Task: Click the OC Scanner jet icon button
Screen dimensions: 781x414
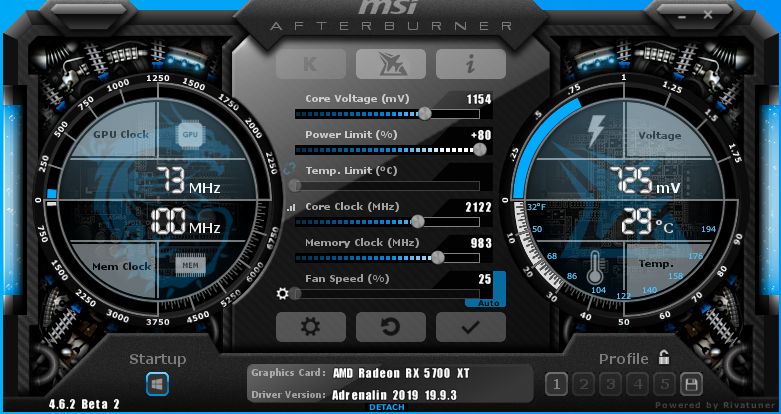Action: click(x=391, y=64)
